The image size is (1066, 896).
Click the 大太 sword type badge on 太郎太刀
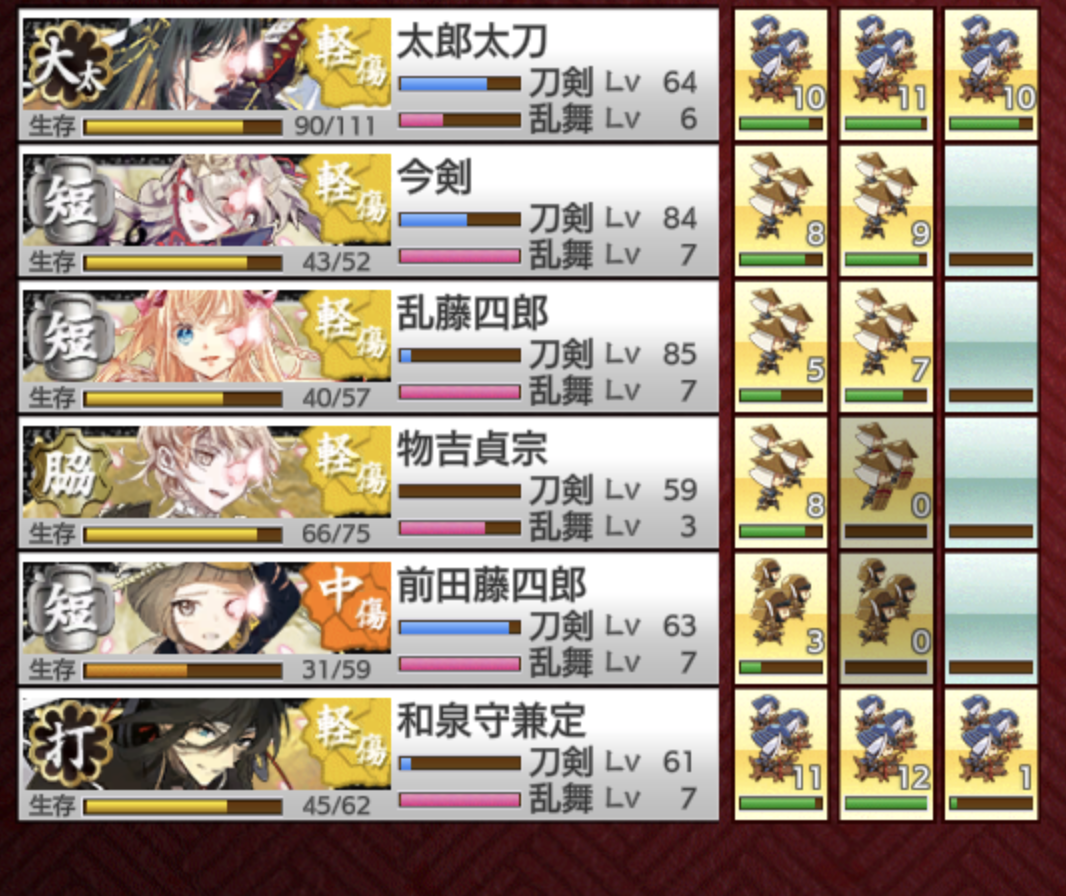point(67,65)
